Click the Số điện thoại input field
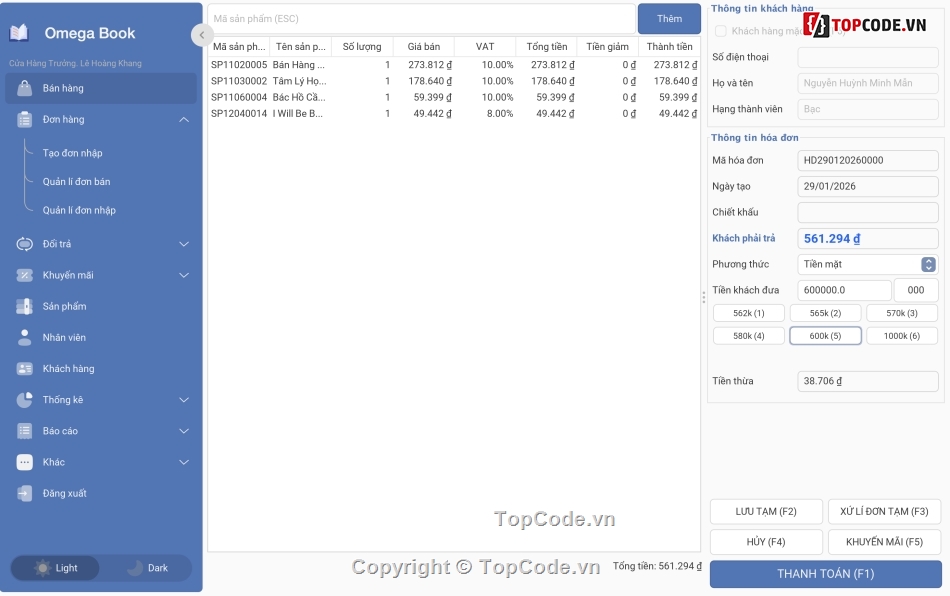Image resolution: width=950 pixels, height=596 pixels. pos(868,57)
